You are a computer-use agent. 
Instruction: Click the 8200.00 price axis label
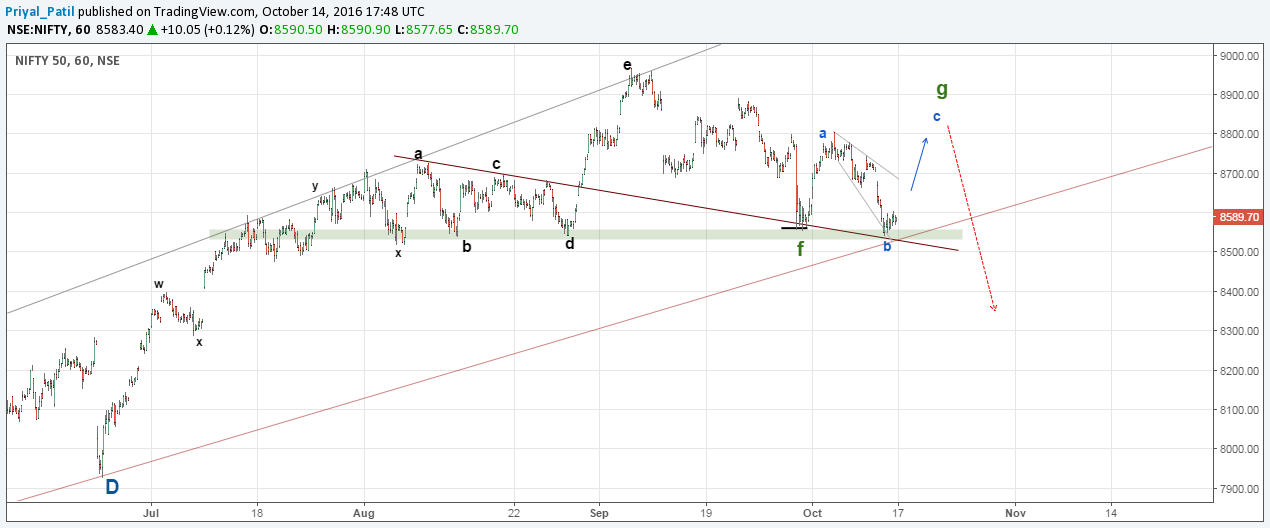point(1239,371)
